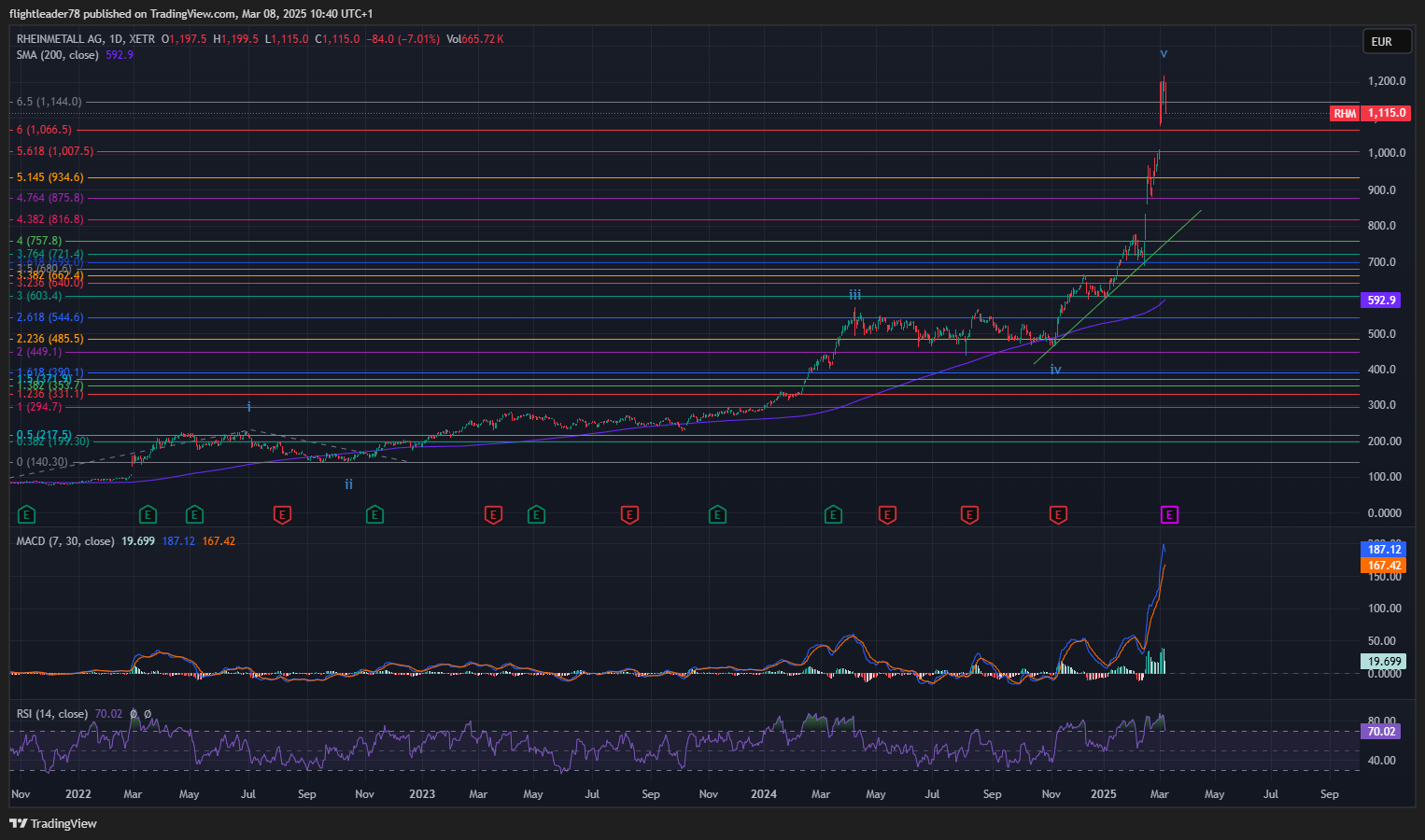
Task: Click the RSI (14, close) legend
Action: tap(52, 714)
